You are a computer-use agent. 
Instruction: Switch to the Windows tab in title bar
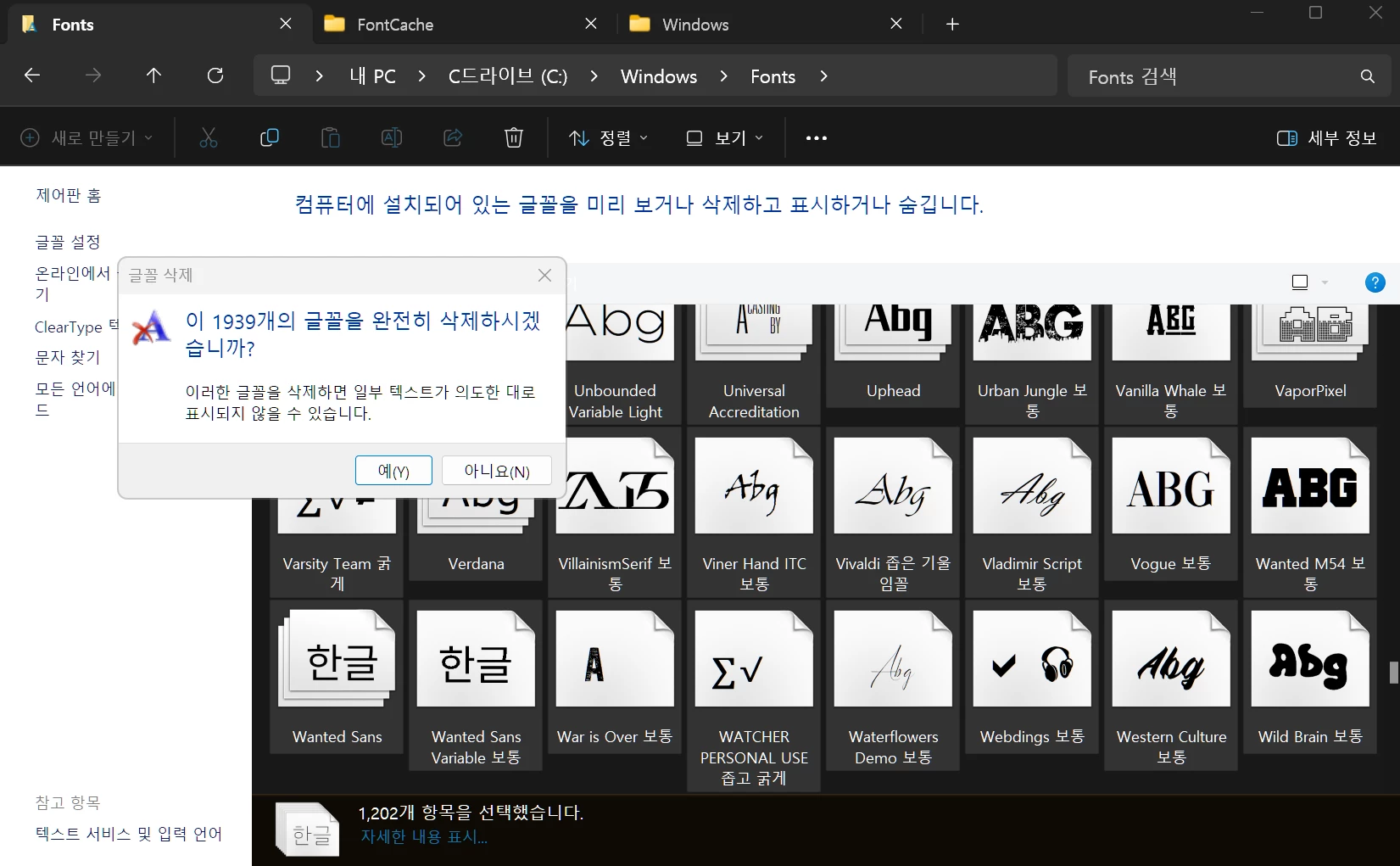click(770, 24)
